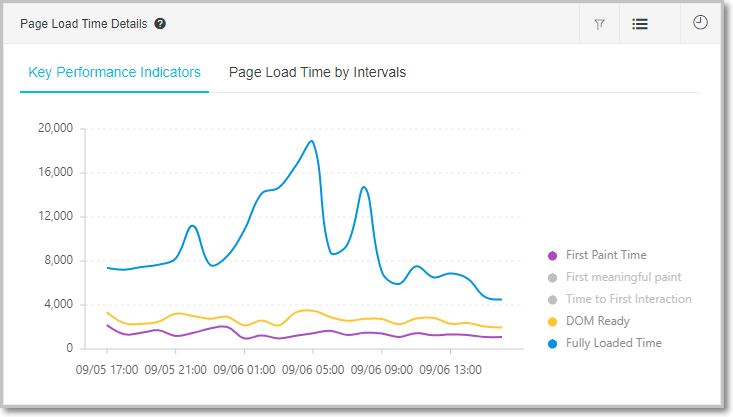The height and width of the screenshot is (417, 733).
Task: Open Page Load Time by Intervals tab
Action: [317, 72]
